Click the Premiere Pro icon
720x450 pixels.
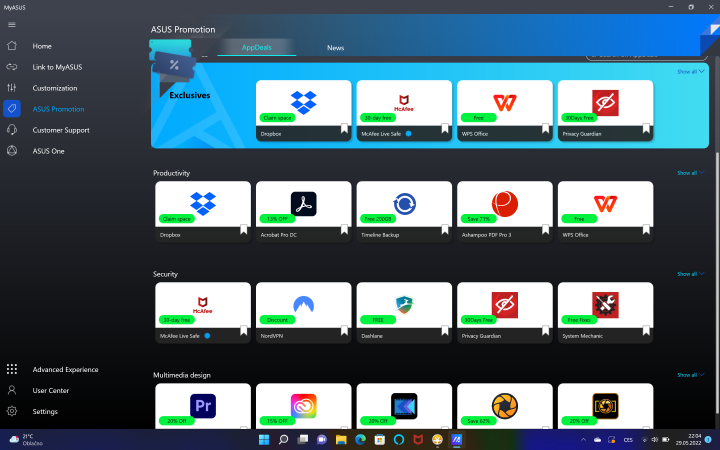pyautogui.click(x=203, y=405)
